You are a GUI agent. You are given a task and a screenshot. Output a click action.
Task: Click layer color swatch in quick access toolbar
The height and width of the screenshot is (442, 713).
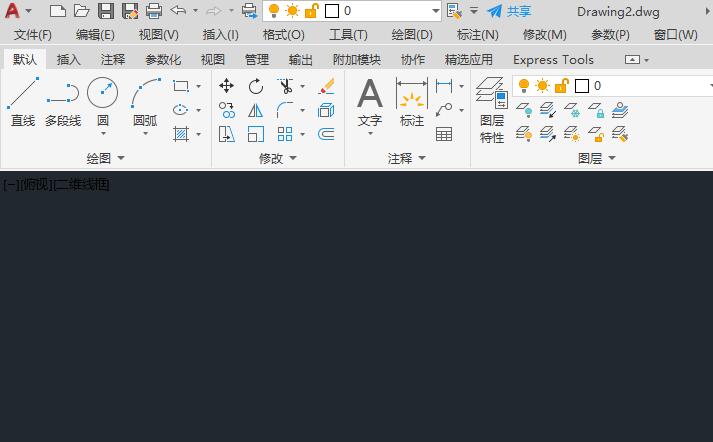tap(332, 10)
